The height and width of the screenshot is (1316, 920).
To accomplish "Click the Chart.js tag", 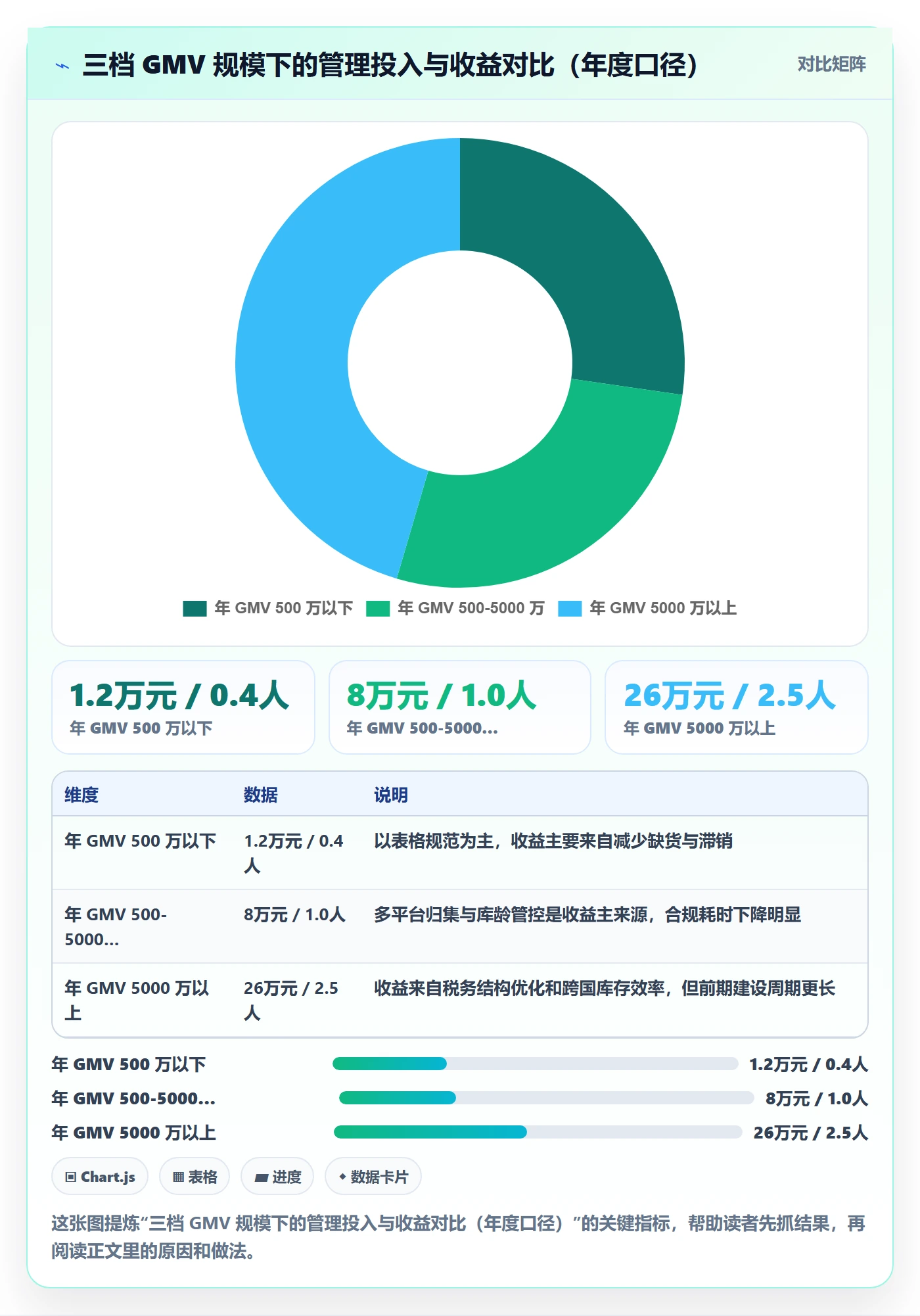I will (x=100, y=1177).
